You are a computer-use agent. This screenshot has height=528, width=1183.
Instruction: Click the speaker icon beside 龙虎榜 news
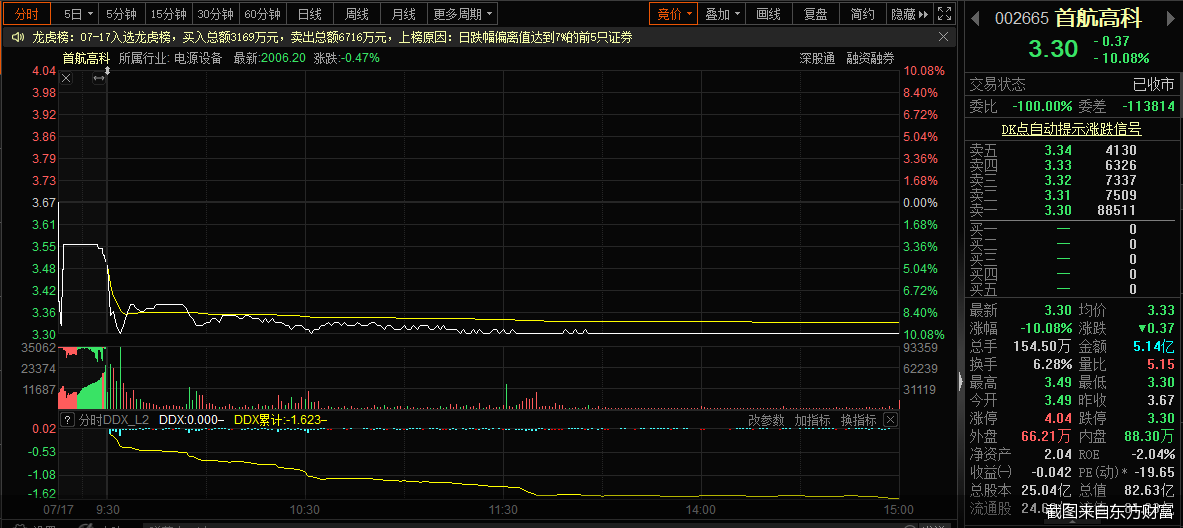18,37
